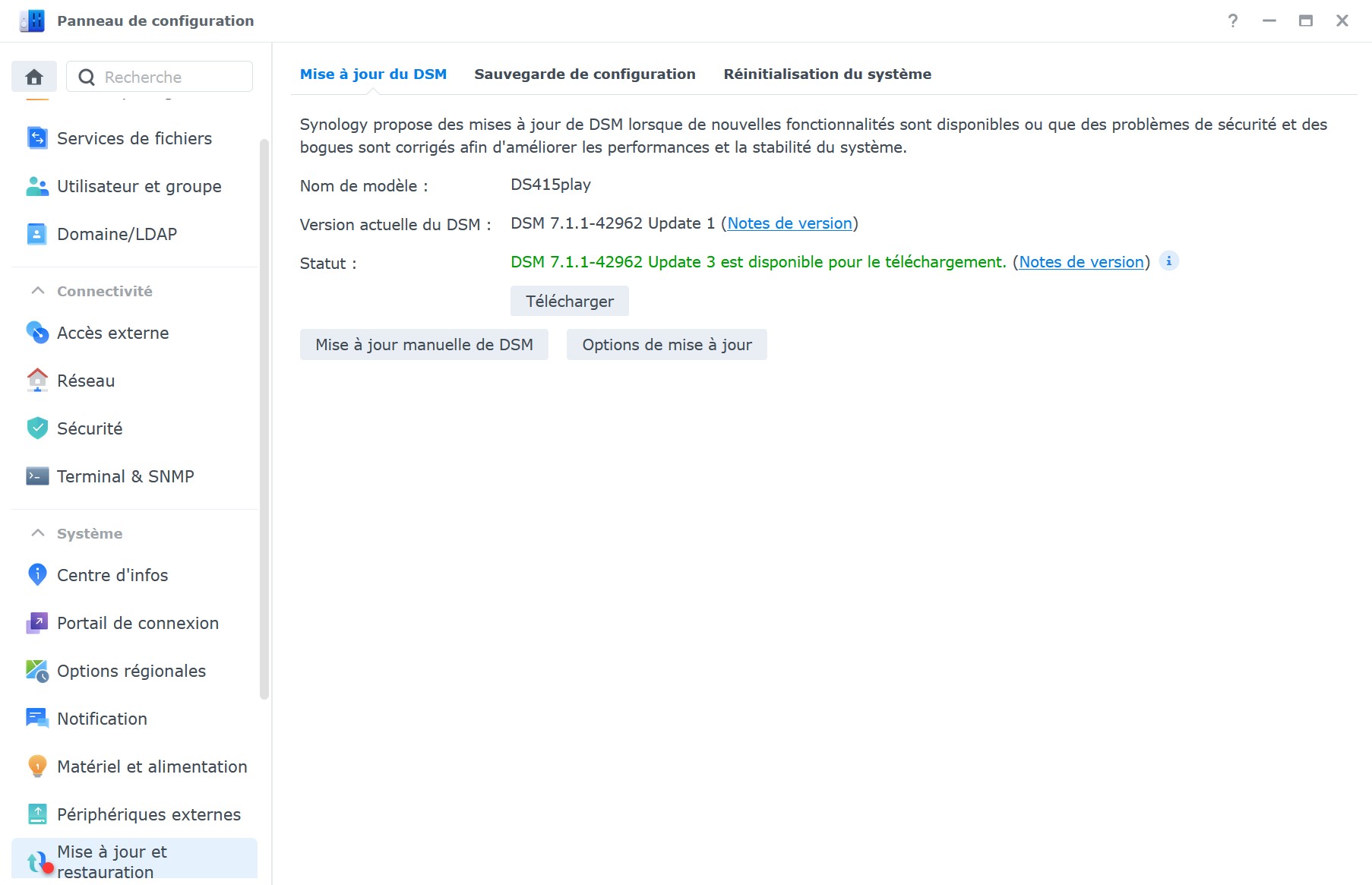Open Réinitialisation du système tab

[x=827, y=74]
